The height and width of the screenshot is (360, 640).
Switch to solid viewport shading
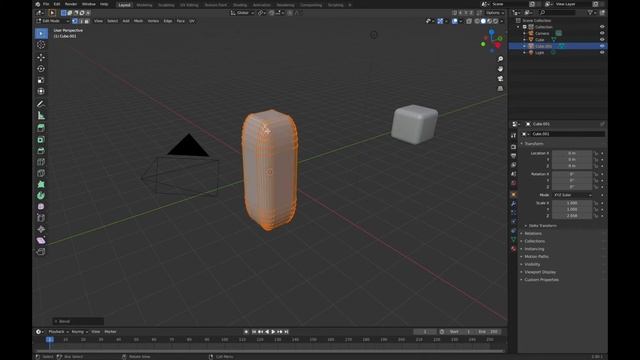(x=483, y=21)
